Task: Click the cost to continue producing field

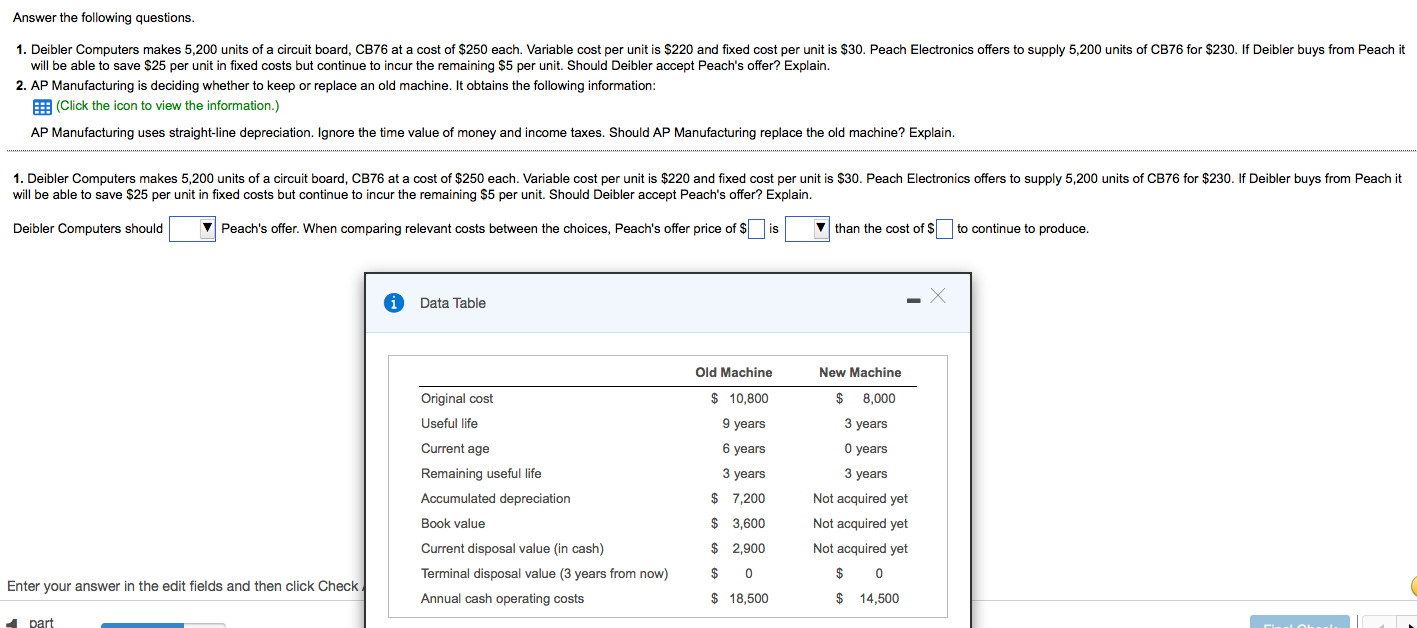Action: (944, 229)
